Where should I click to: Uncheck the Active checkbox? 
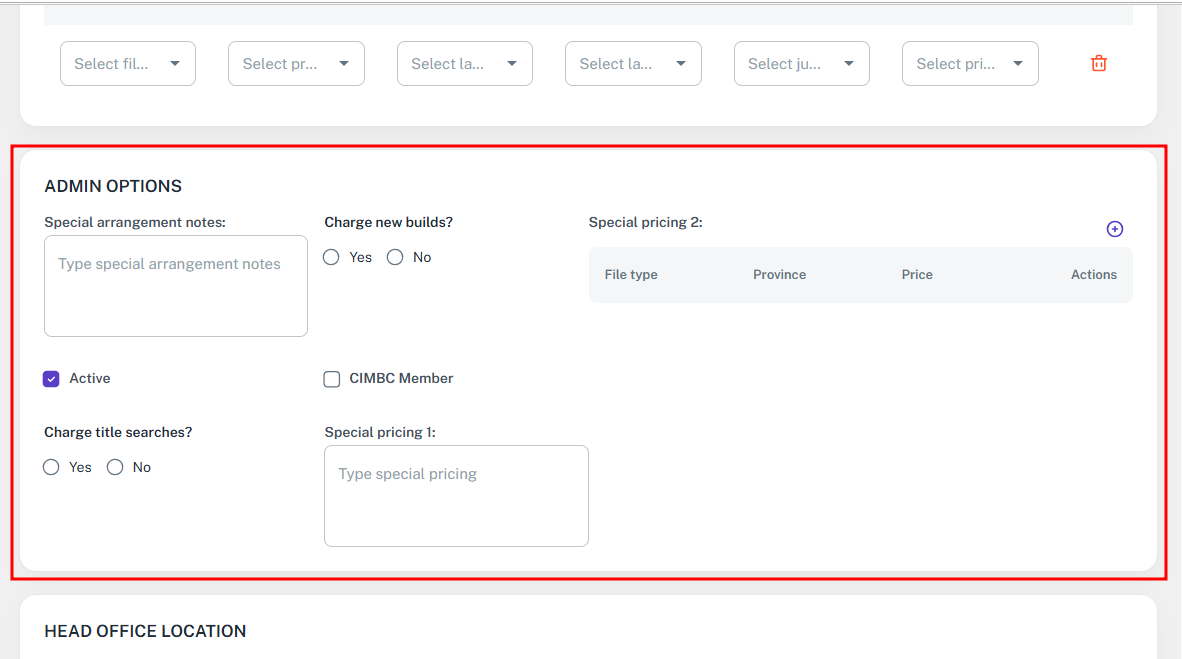51,379
